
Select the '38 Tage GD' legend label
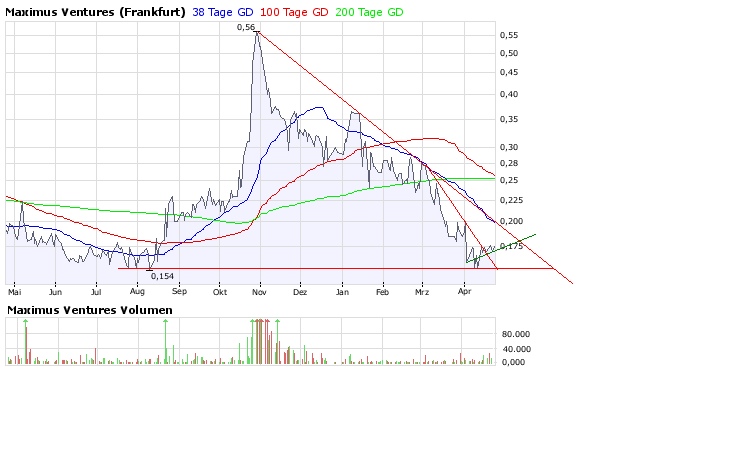tap(223, 12)
